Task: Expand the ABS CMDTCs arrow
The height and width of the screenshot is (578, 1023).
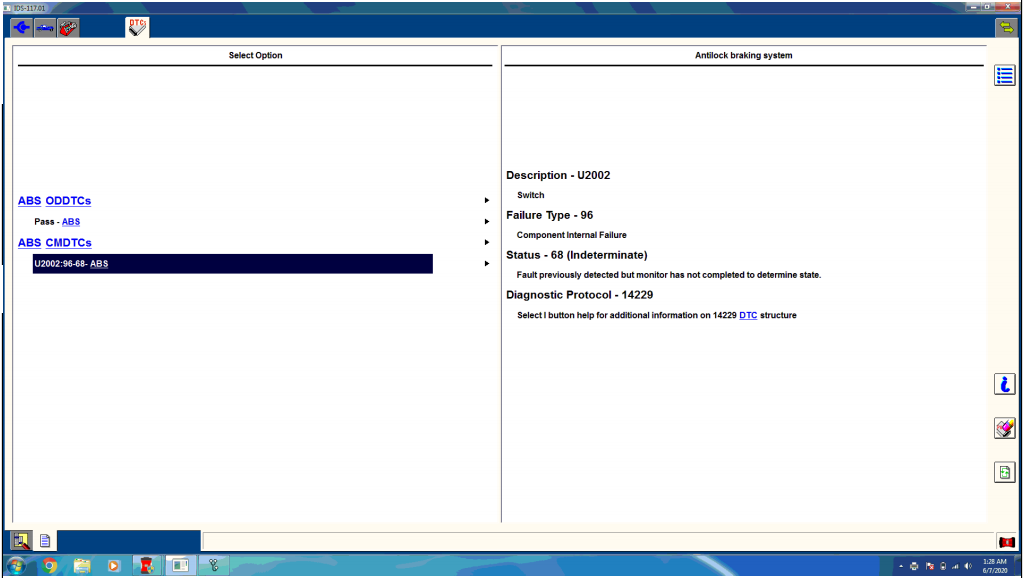Action: (487, 243)
